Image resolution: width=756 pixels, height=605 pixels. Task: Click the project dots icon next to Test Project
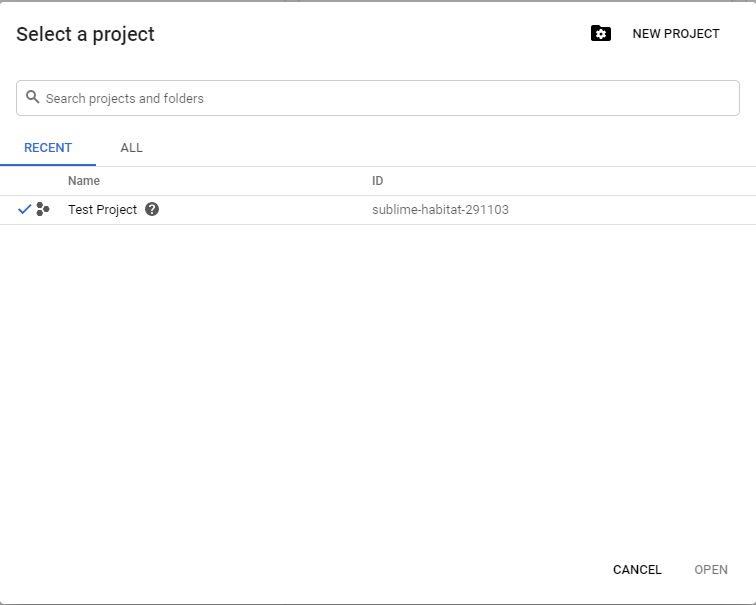tap(43, 210)
